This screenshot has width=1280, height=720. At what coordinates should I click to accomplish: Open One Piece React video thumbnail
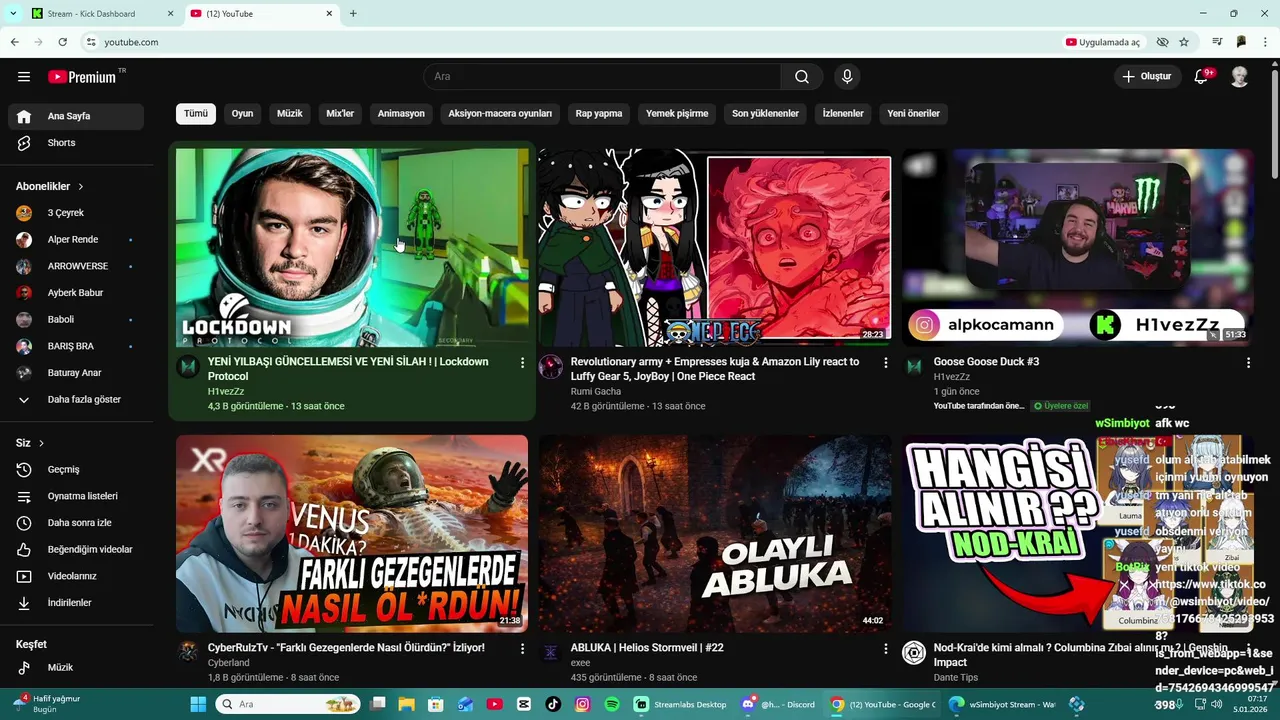(715, 247)
